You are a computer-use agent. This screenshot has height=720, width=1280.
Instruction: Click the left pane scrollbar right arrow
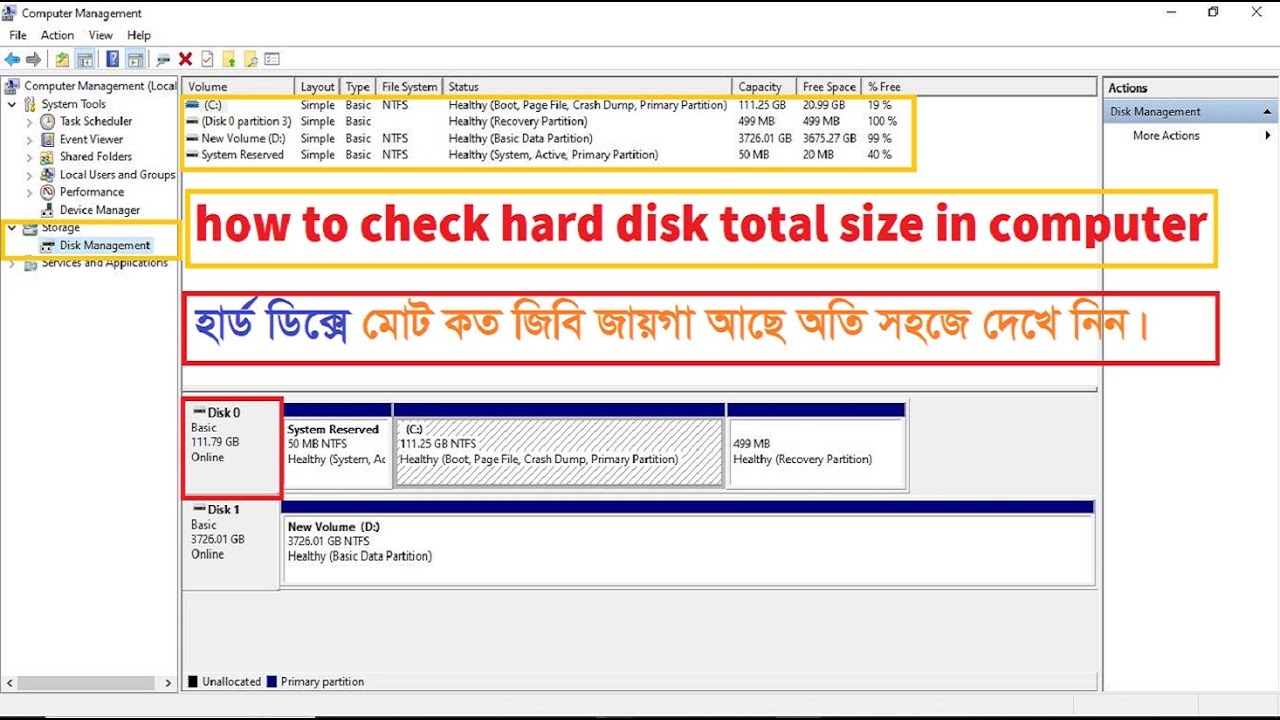coord(168,683)
